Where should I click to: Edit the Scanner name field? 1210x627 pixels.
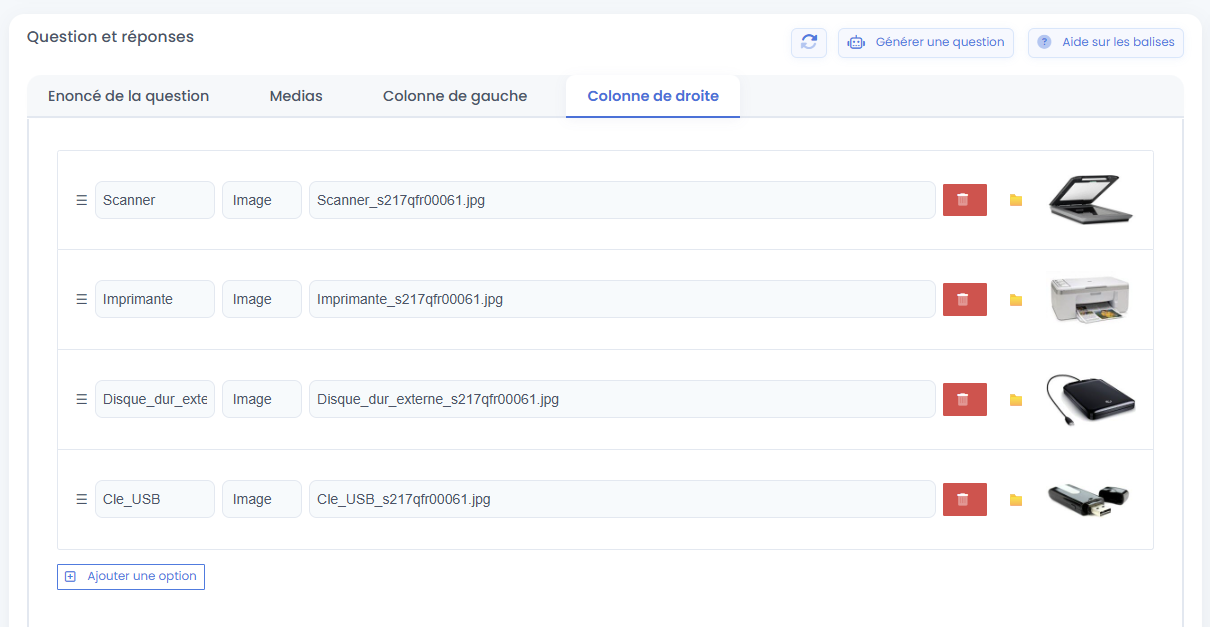click(155, 200)
